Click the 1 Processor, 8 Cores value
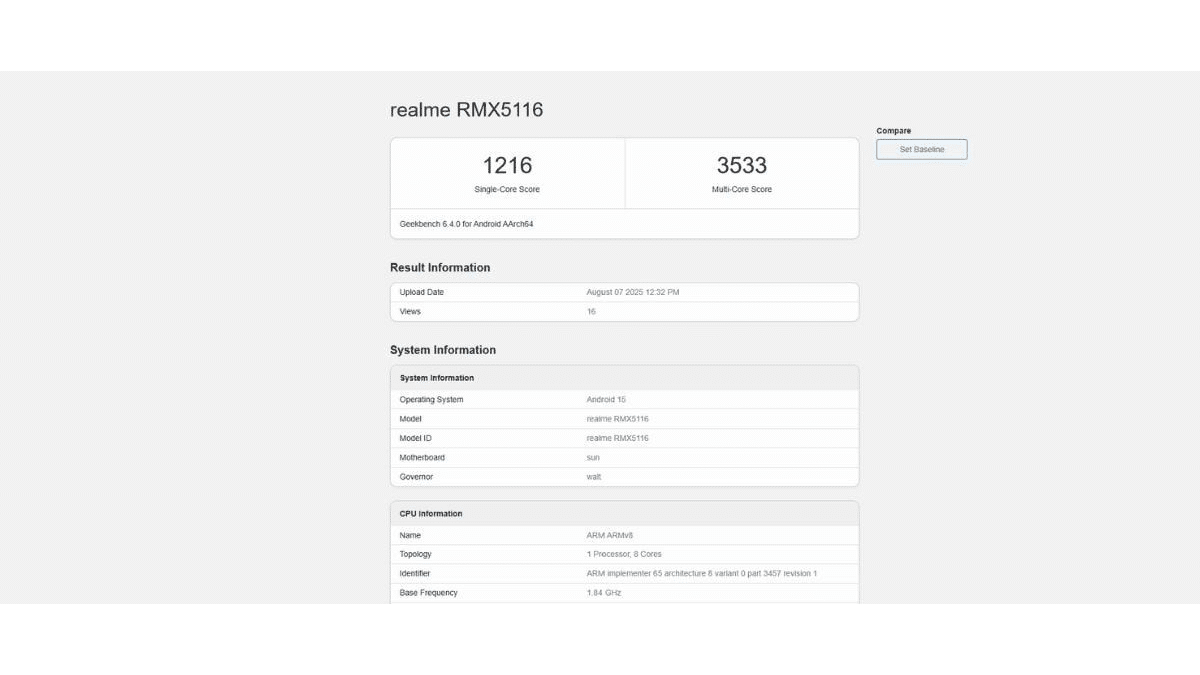The width and height of the screenshot is (1200, 675). coord(624,554)
